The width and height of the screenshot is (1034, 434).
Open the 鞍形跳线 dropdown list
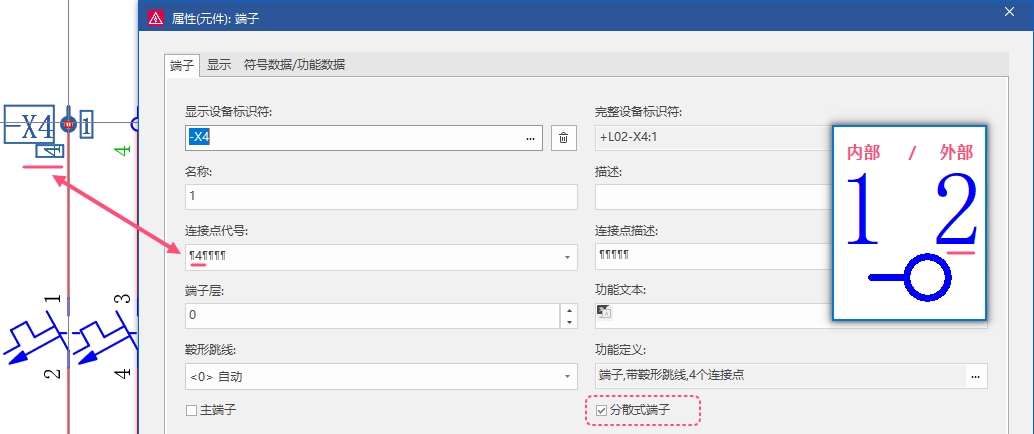[x=567, y=377]
